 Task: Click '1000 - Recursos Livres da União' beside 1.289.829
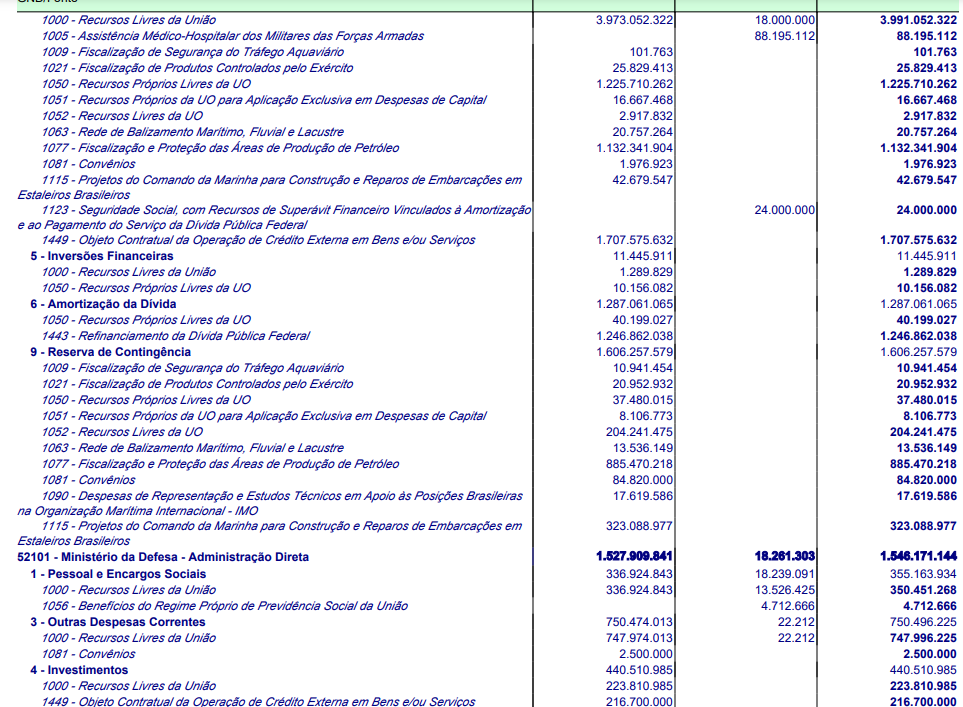click(129, 272)
